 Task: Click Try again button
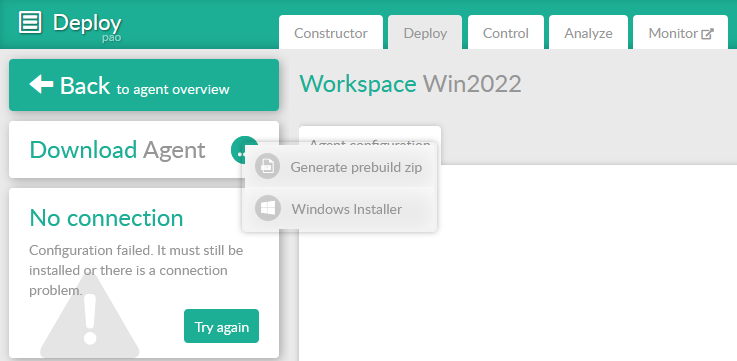click(221, 326)
